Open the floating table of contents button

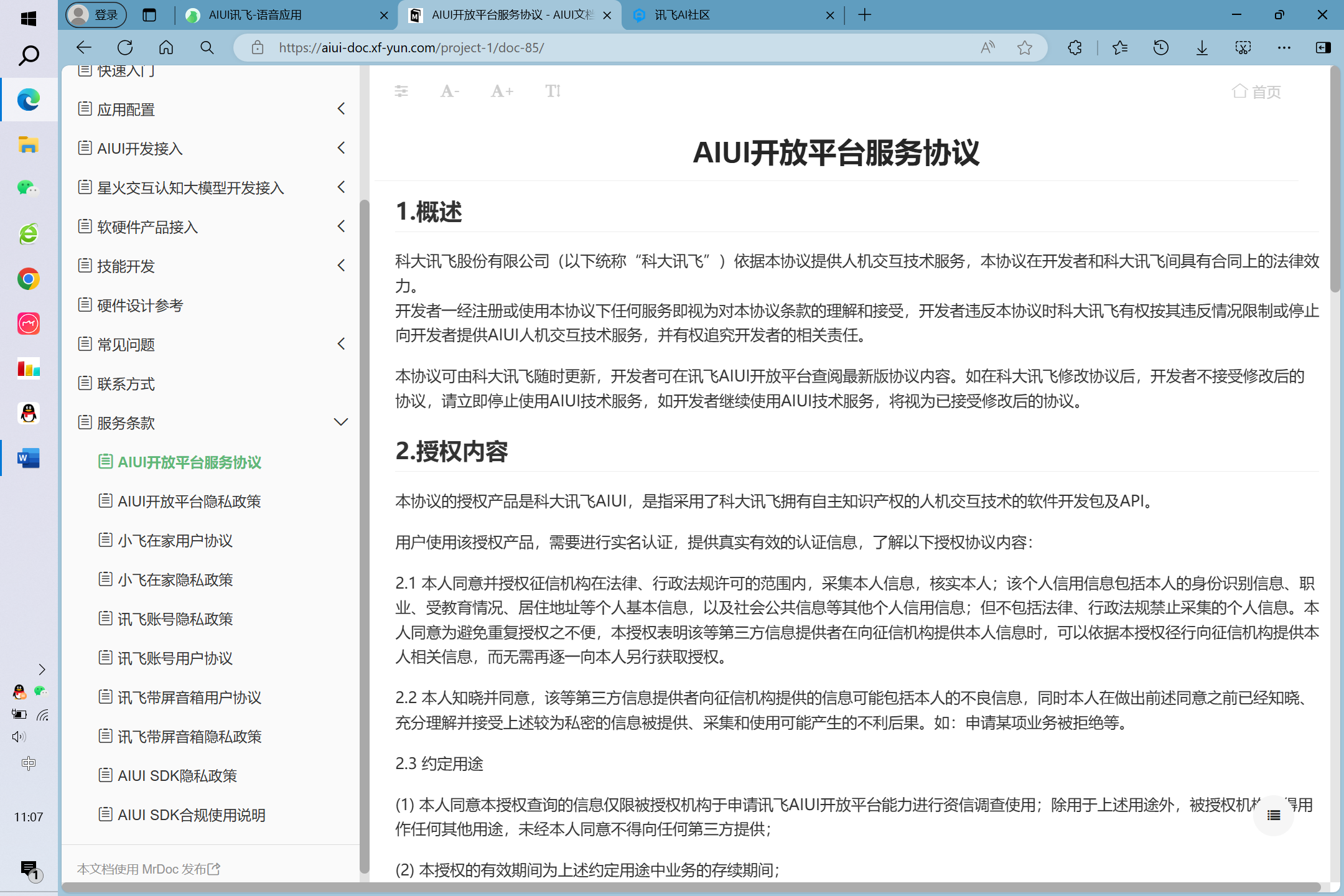pyautogui.click(x=1274, y=815)
